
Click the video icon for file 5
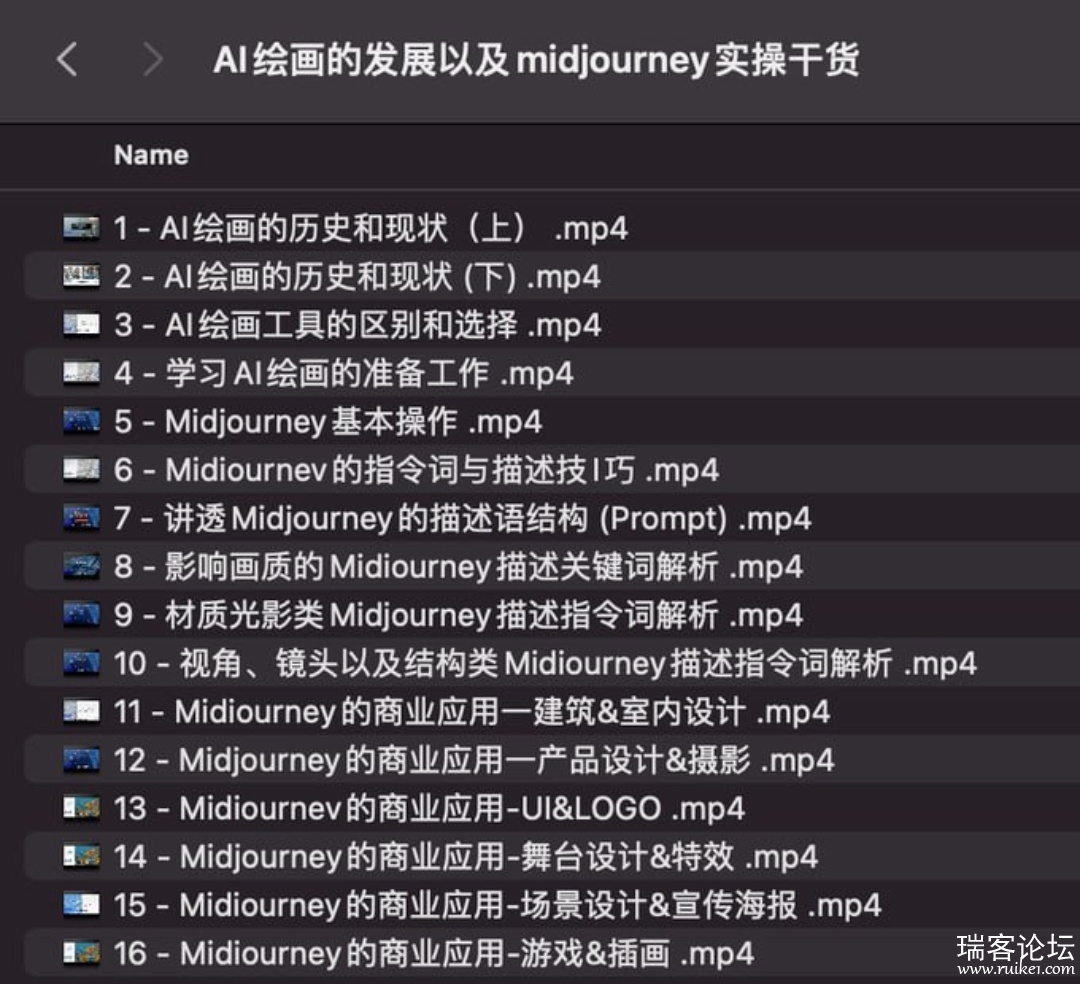pos(81,421)
